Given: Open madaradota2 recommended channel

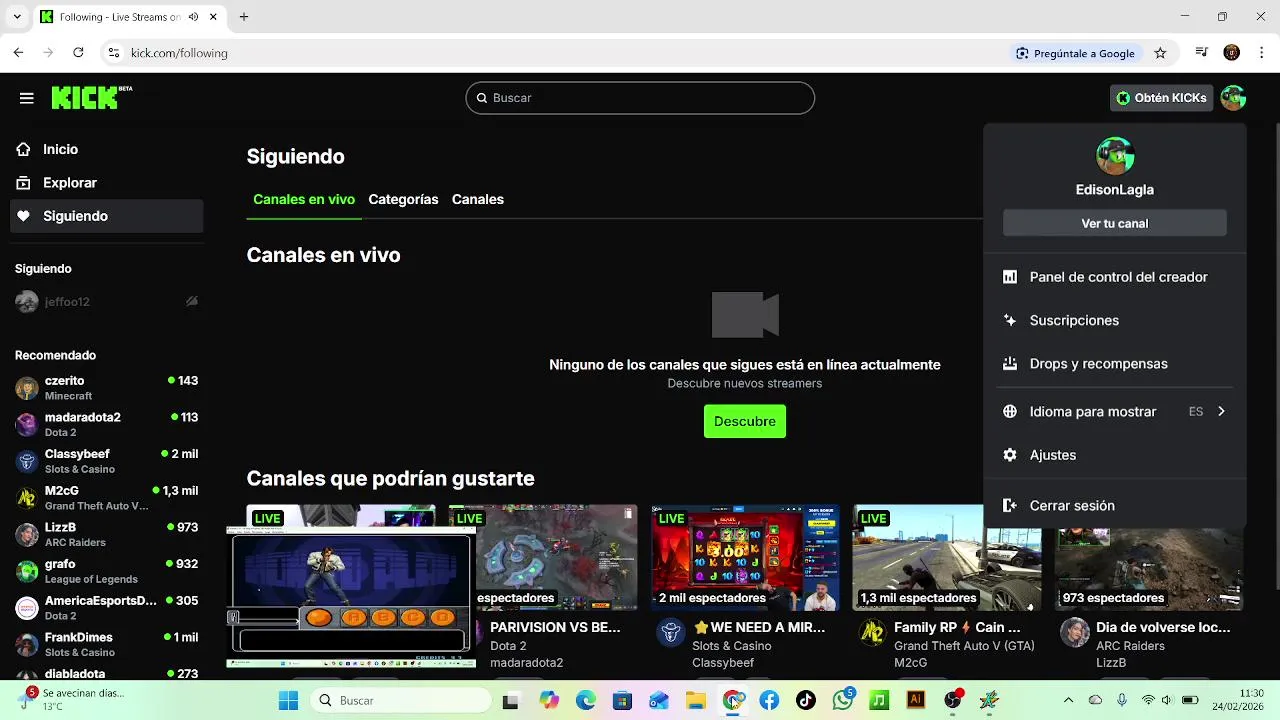Looking at the screenshot, I should [x=107, y=424].
